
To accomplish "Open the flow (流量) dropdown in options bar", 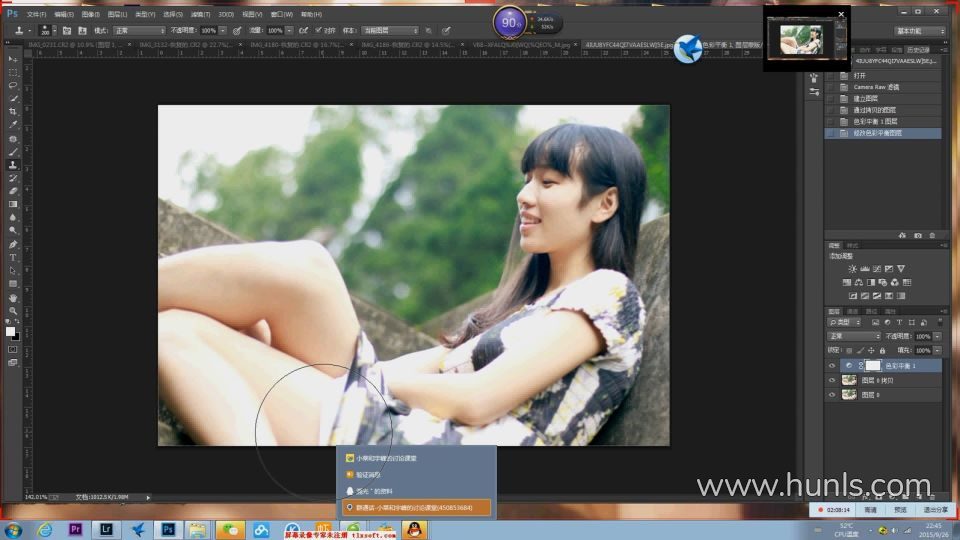I will tap(289, 31).
